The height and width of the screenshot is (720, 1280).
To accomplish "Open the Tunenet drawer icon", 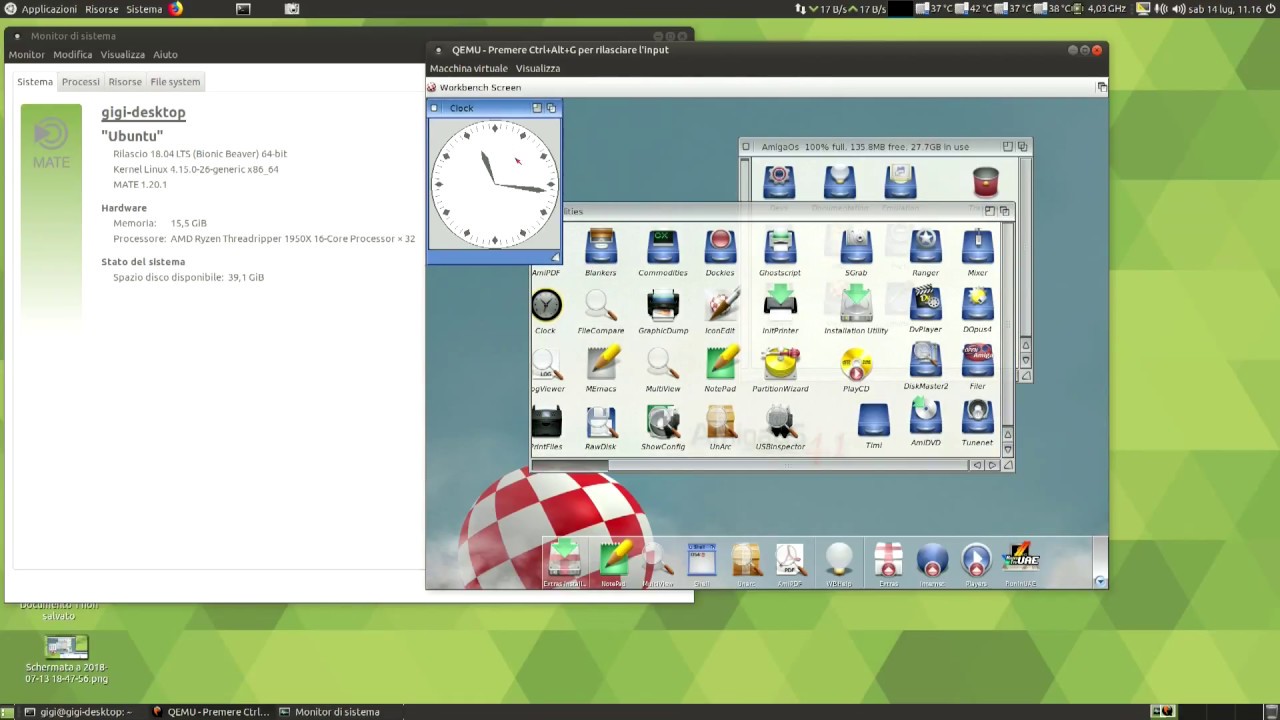I will point(977,417).
